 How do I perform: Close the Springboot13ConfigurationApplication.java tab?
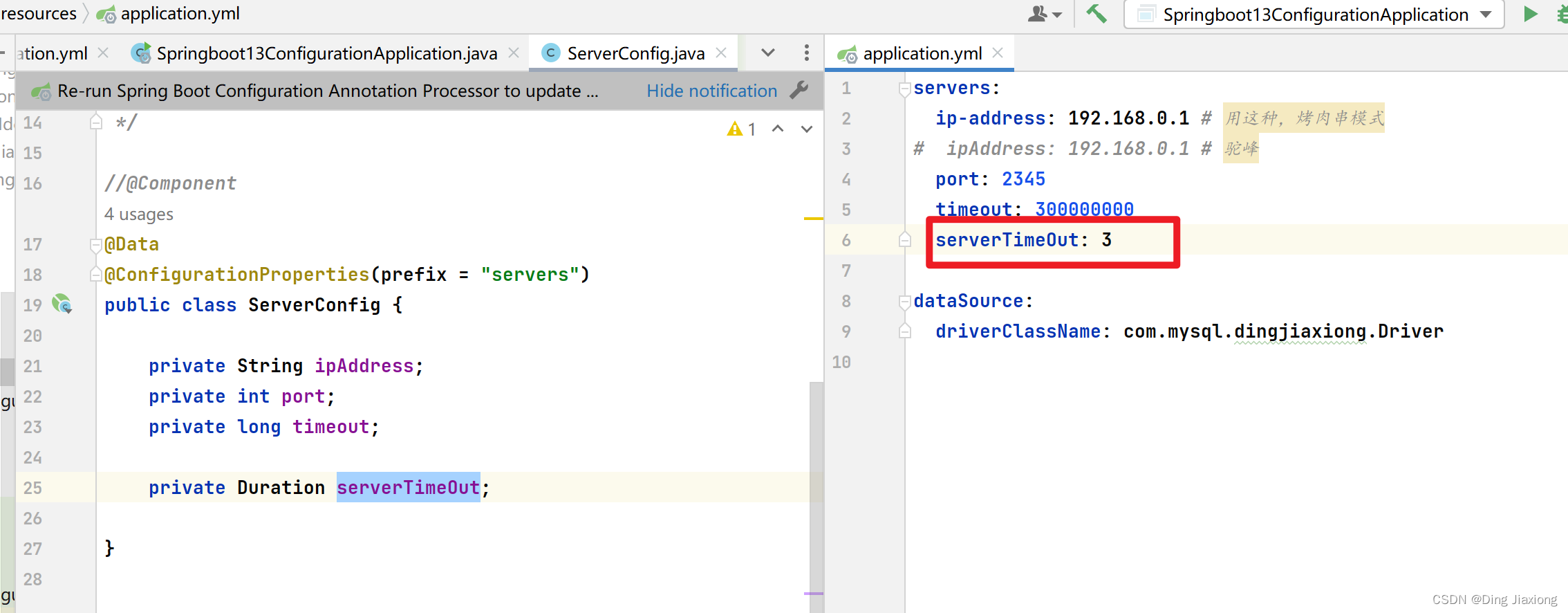coord(514,53)
